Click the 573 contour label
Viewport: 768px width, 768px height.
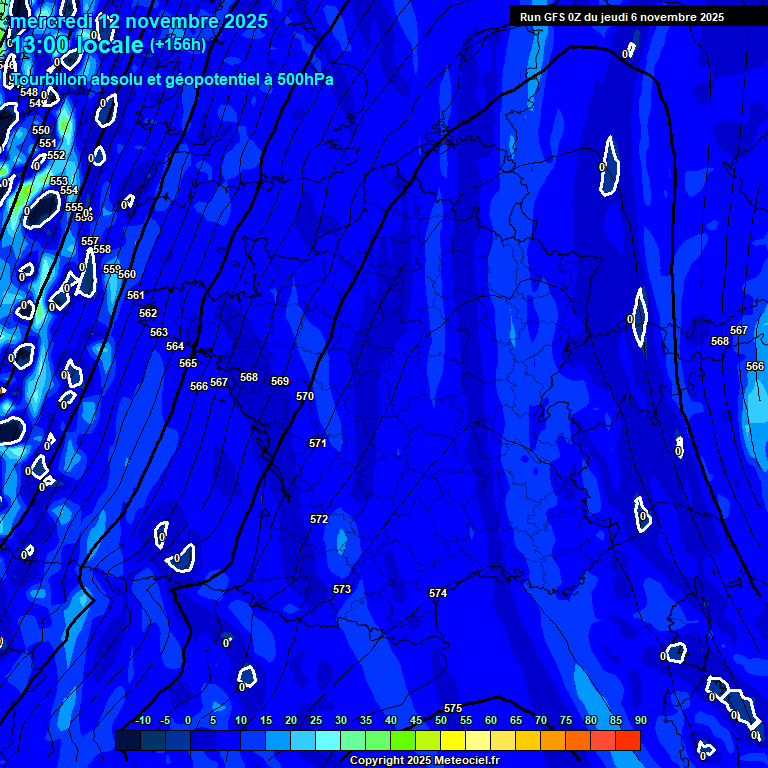(x=342, y=589)
